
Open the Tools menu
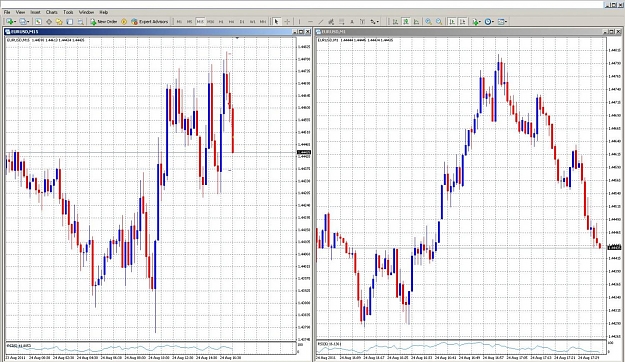[x=68, y=12]
